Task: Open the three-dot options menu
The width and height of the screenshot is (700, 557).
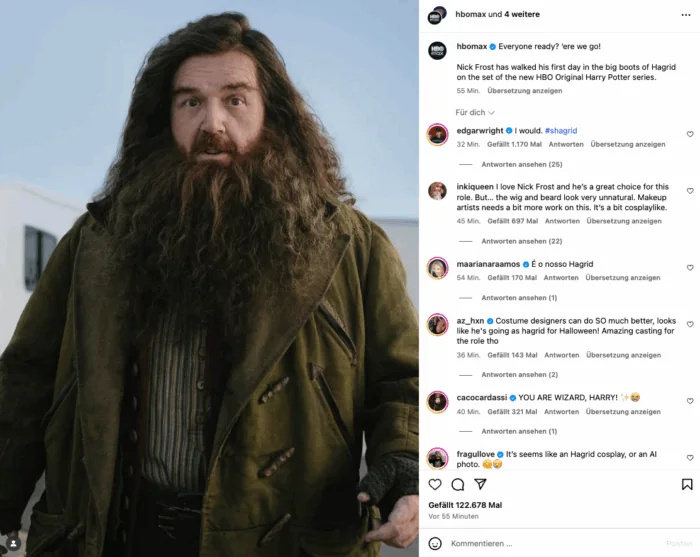Action: pyautogui.click(x=686, y=15)
